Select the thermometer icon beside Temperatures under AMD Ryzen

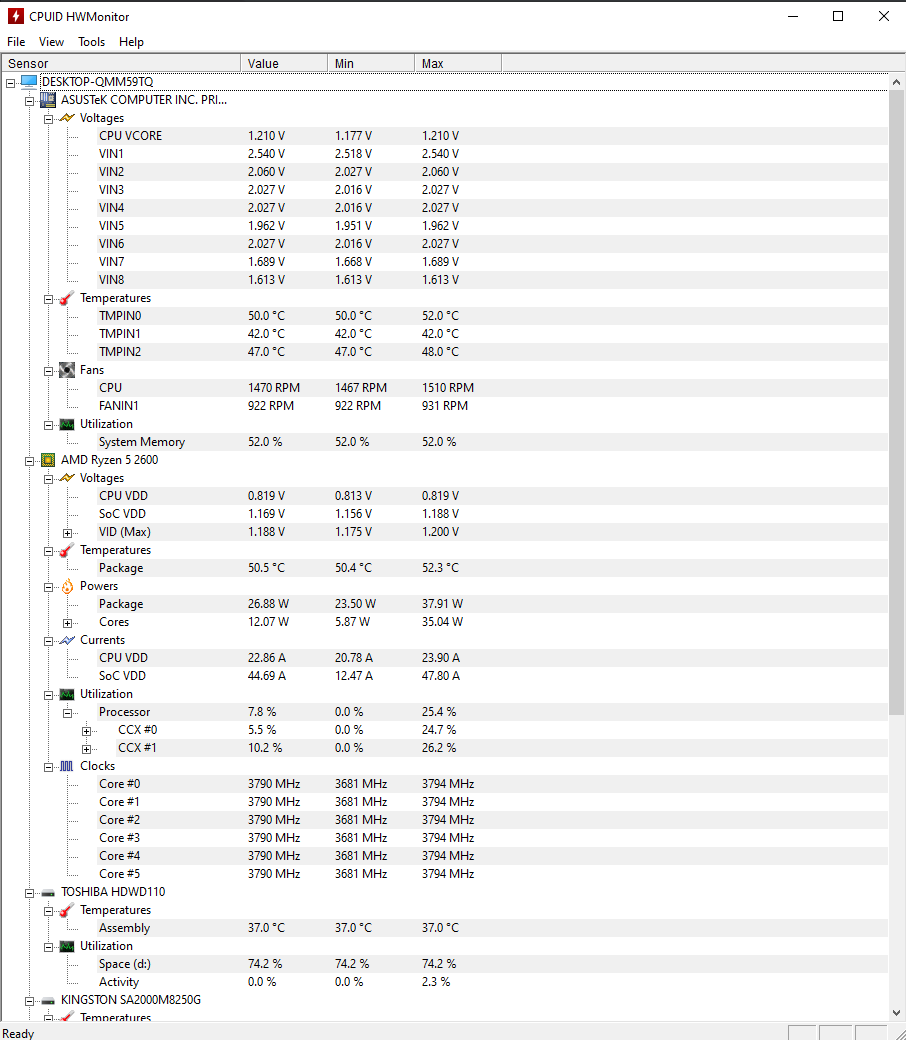65,549
